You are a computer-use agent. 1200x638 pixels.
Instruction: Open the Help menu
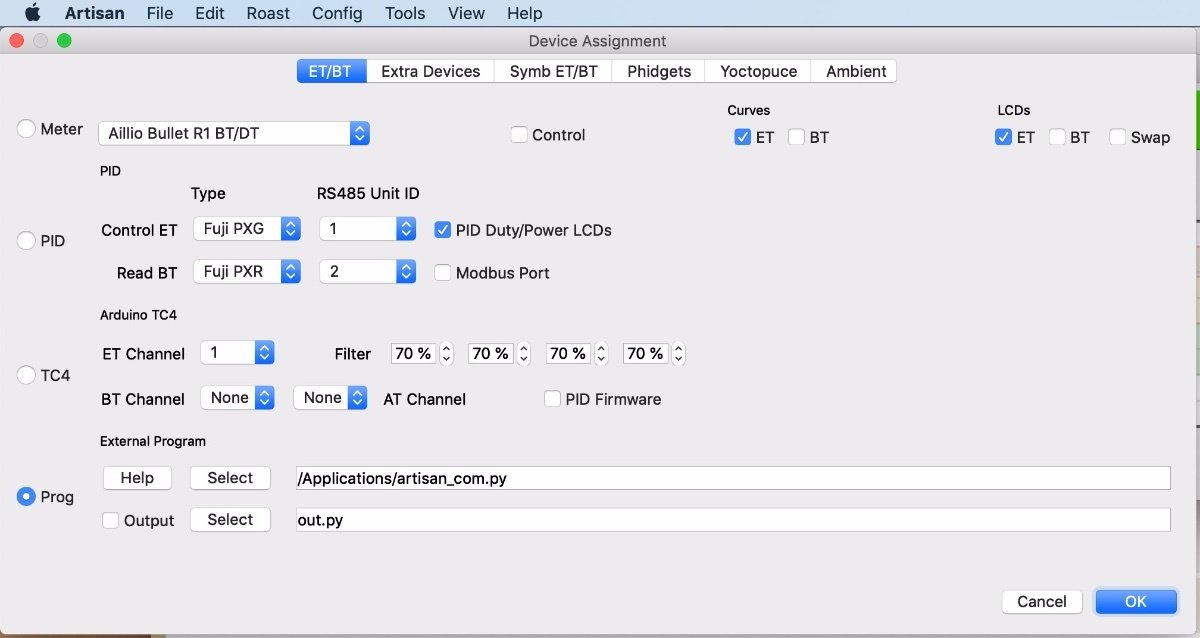tap(524, 13)
